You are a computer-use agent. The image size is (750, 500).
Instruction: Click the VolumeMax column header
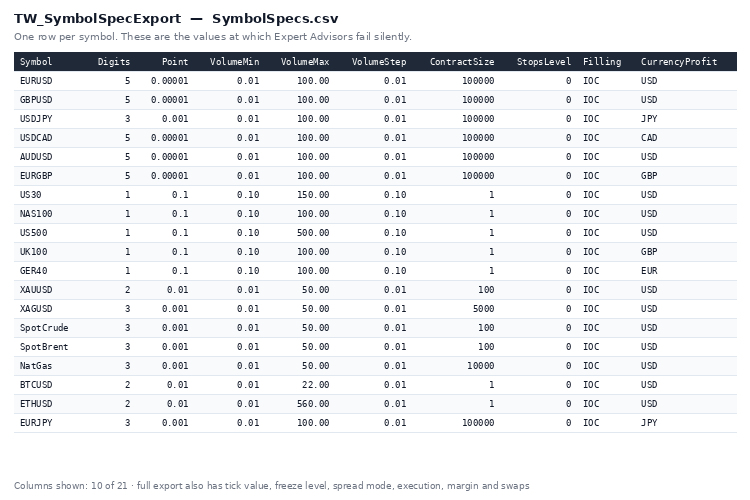(x=305, y=62)
